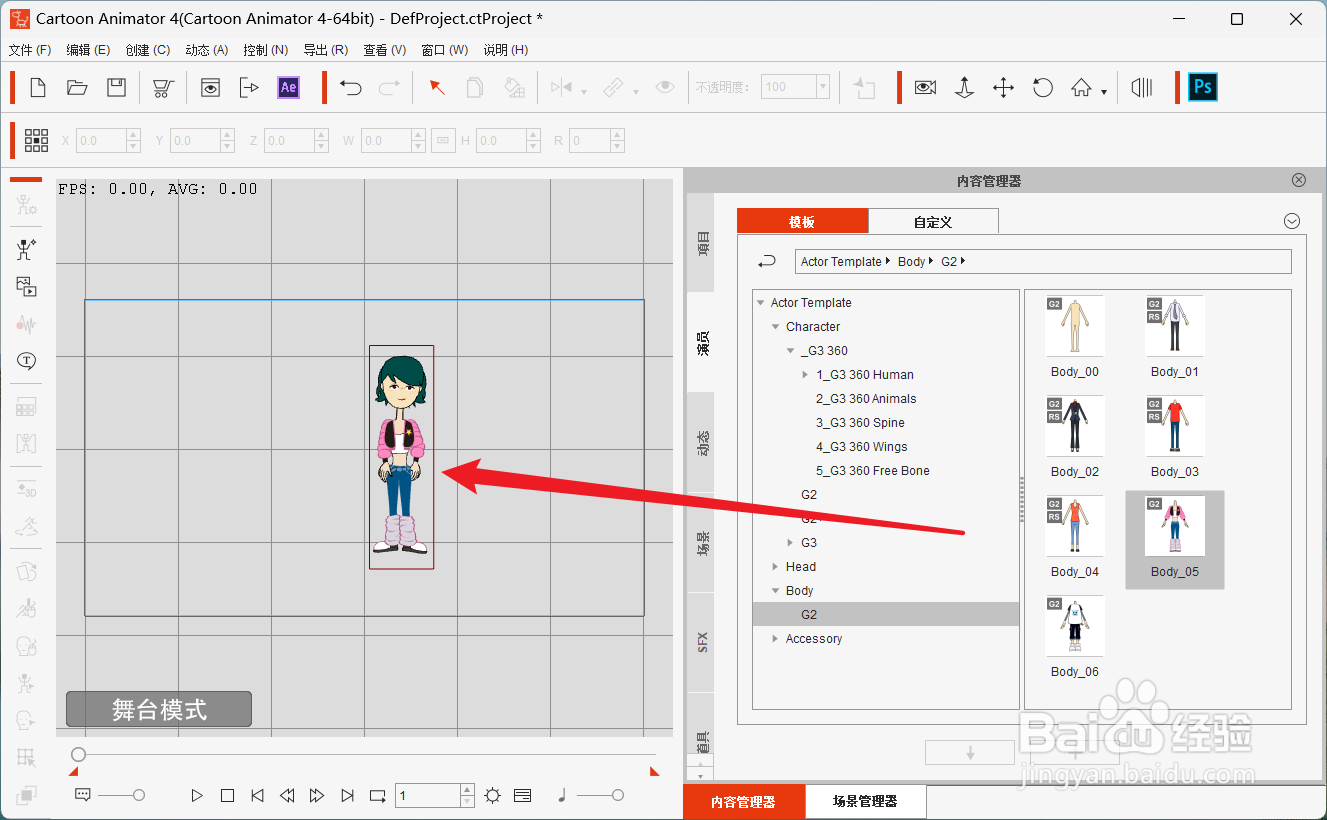Viewport: 1327px width, 820px height.
Task: Switch to the 自定义 tab
Action: click(933, 222)
